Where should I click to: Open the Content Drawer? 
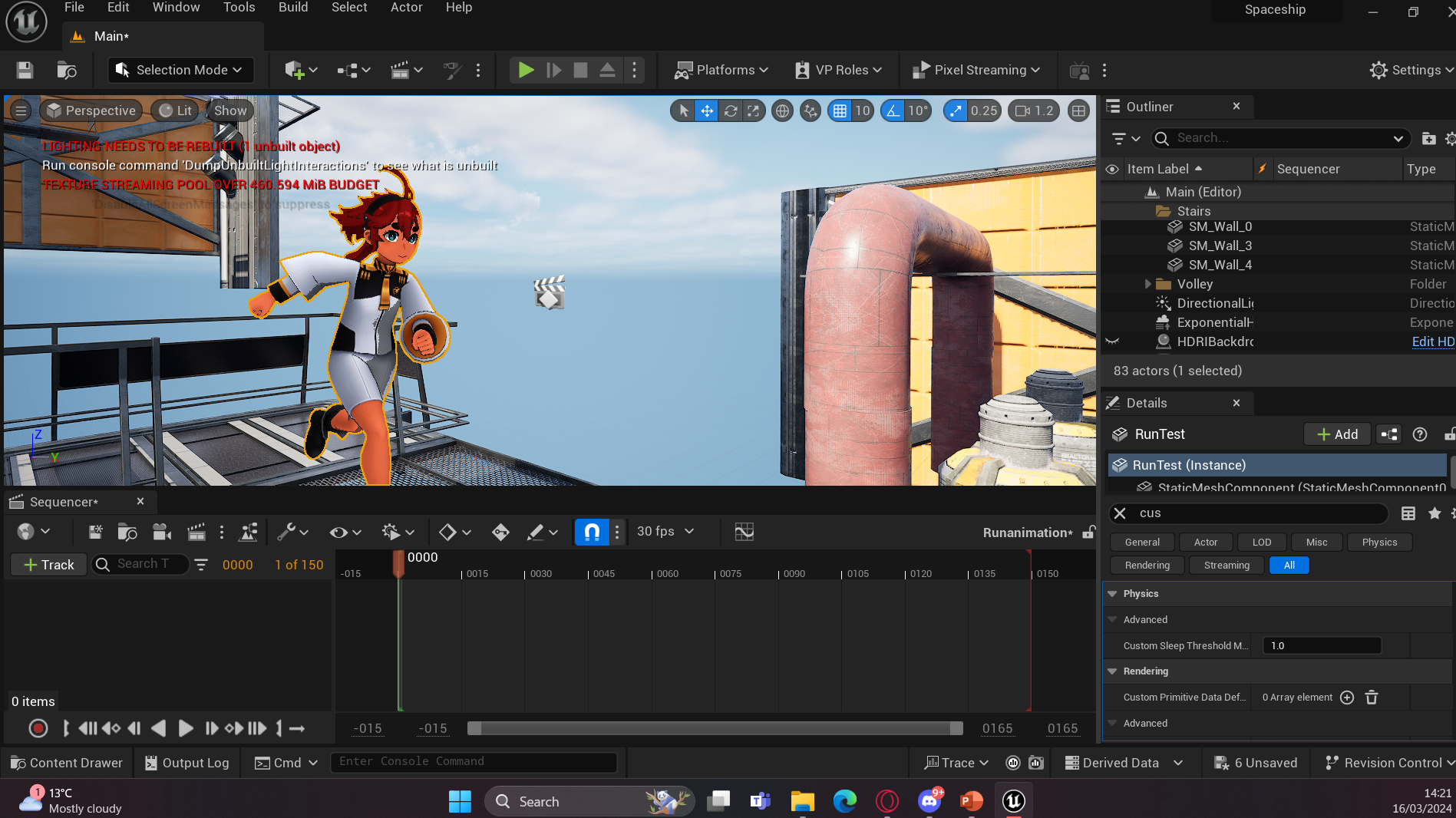pos(67,763)
